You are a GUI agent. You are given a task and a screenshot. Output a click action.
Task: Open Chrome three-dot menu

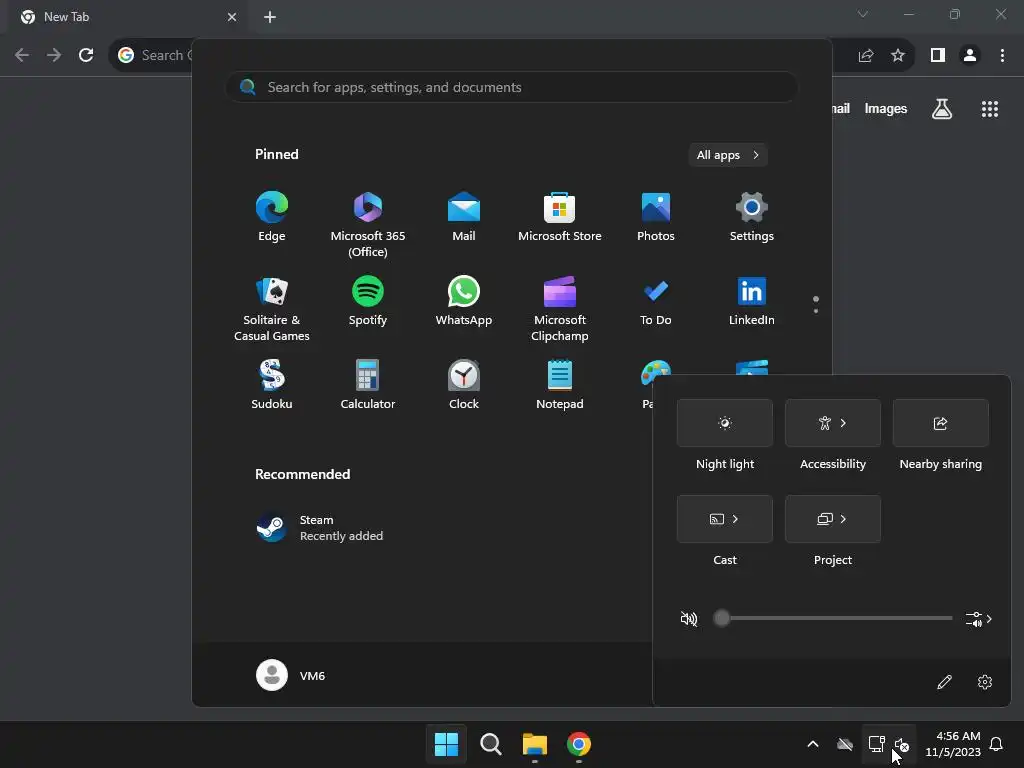coord(1002,56)
